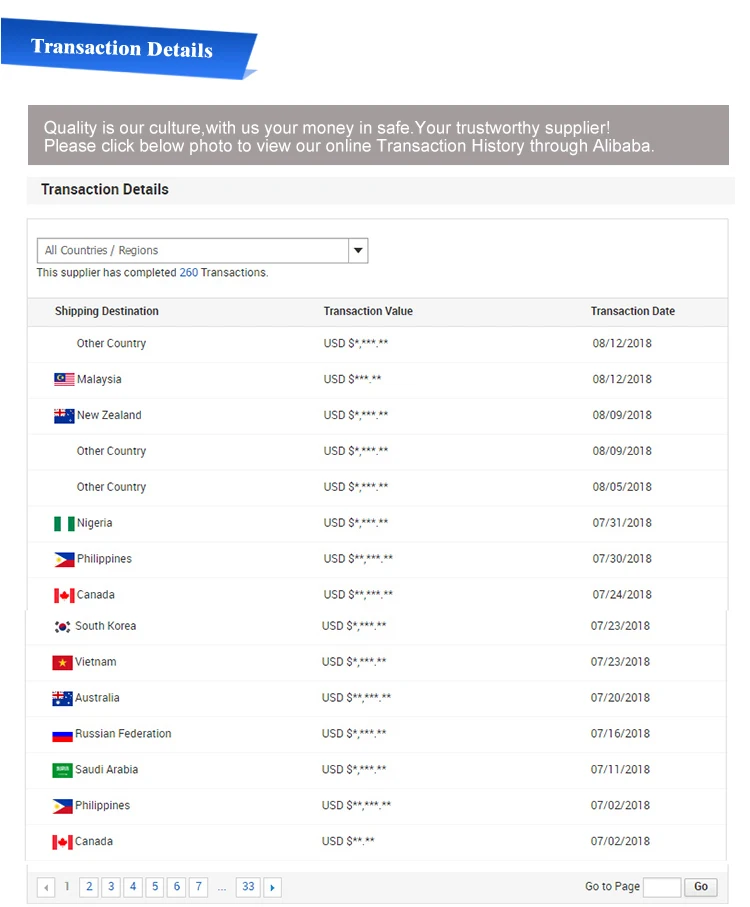This screenshot has height=907, width=750.
Task: Click the Transaction Details banner header
Action: coord(122,49)
